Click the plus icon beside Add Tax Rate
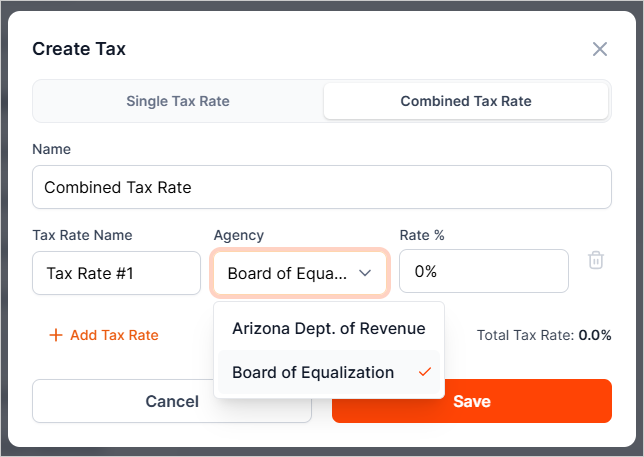This screenshot has width=644, height=457. (55, 335)
